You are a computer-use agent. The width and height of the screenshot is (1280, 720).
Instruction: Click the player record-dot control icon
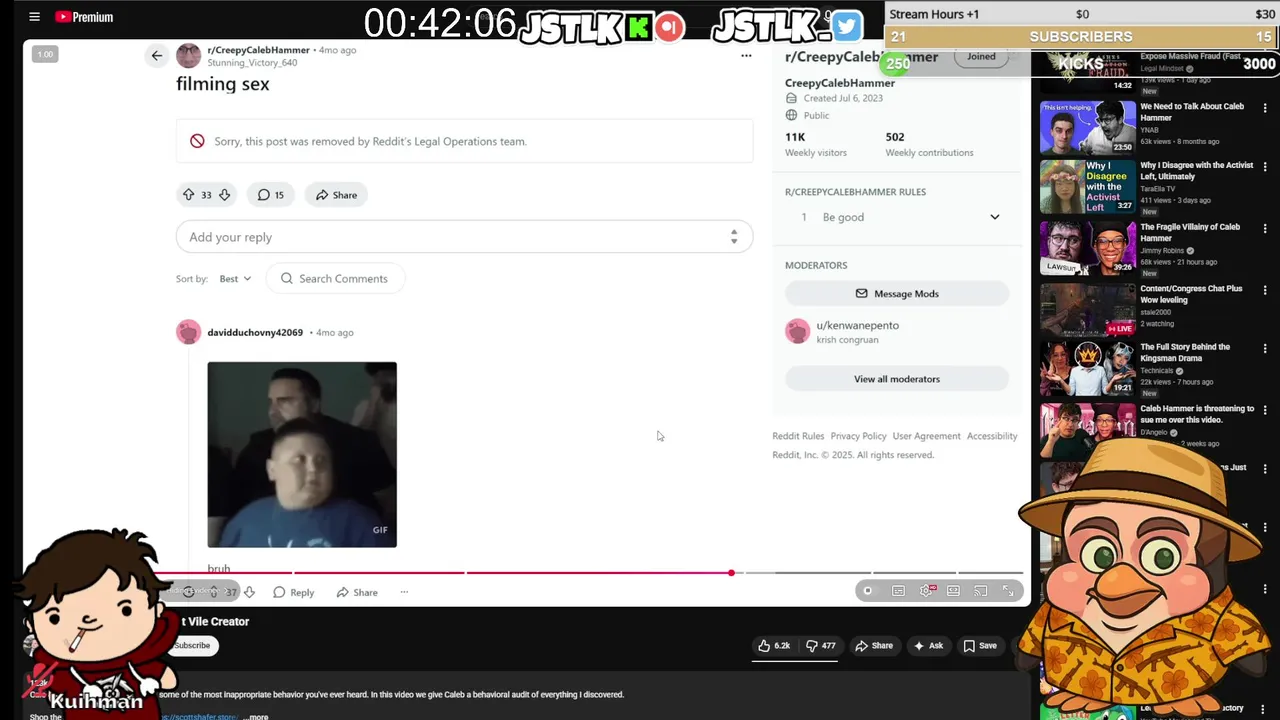(867, 591)
